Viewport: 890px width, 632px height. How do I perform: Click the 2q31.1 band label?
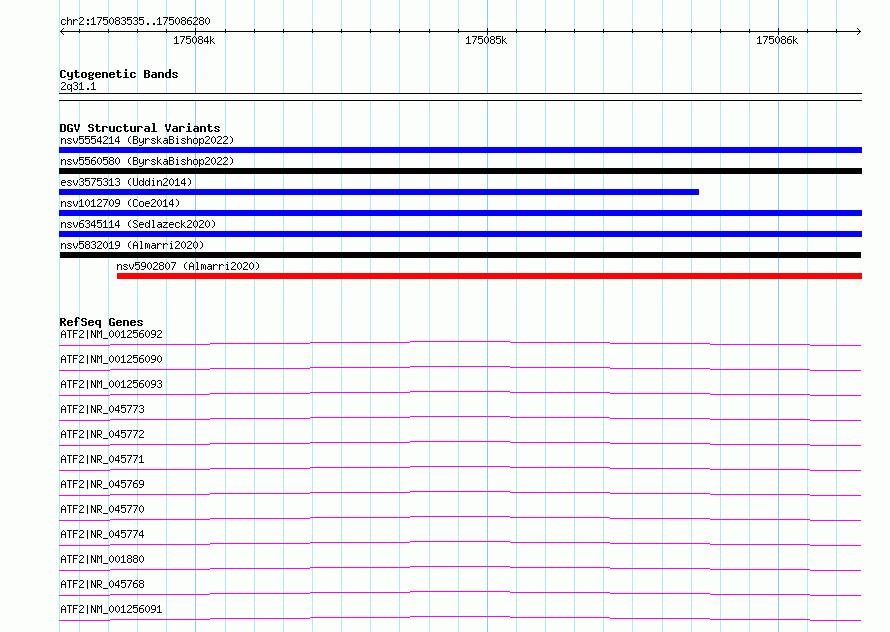click(x=78, y=86)
